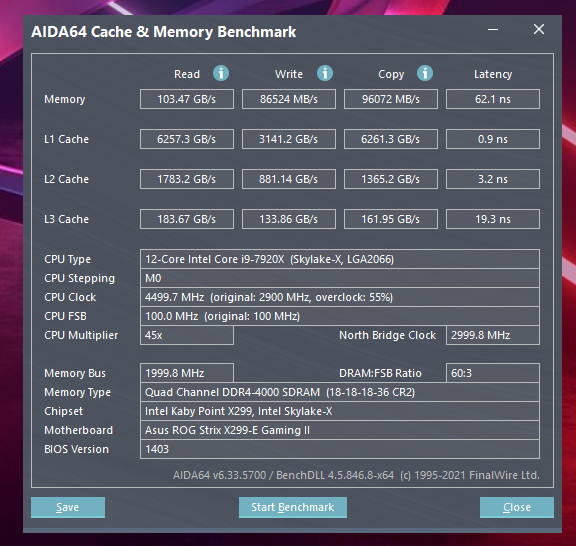This screenshot has height=546, width=576.
Task: Click L3 Cache Latency value 19.3 ns
Action: (x=493, y=219)
